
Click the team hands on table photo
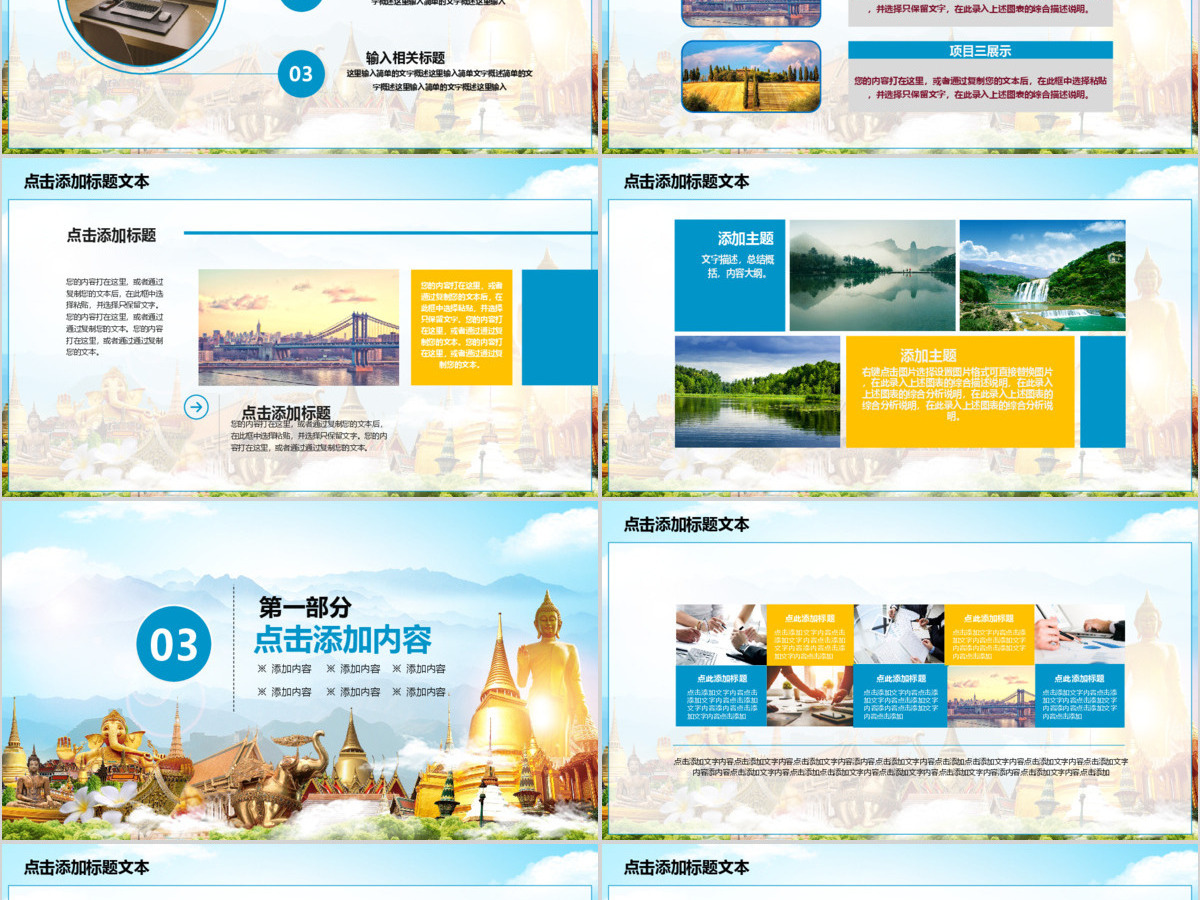[x=810, y=695]
